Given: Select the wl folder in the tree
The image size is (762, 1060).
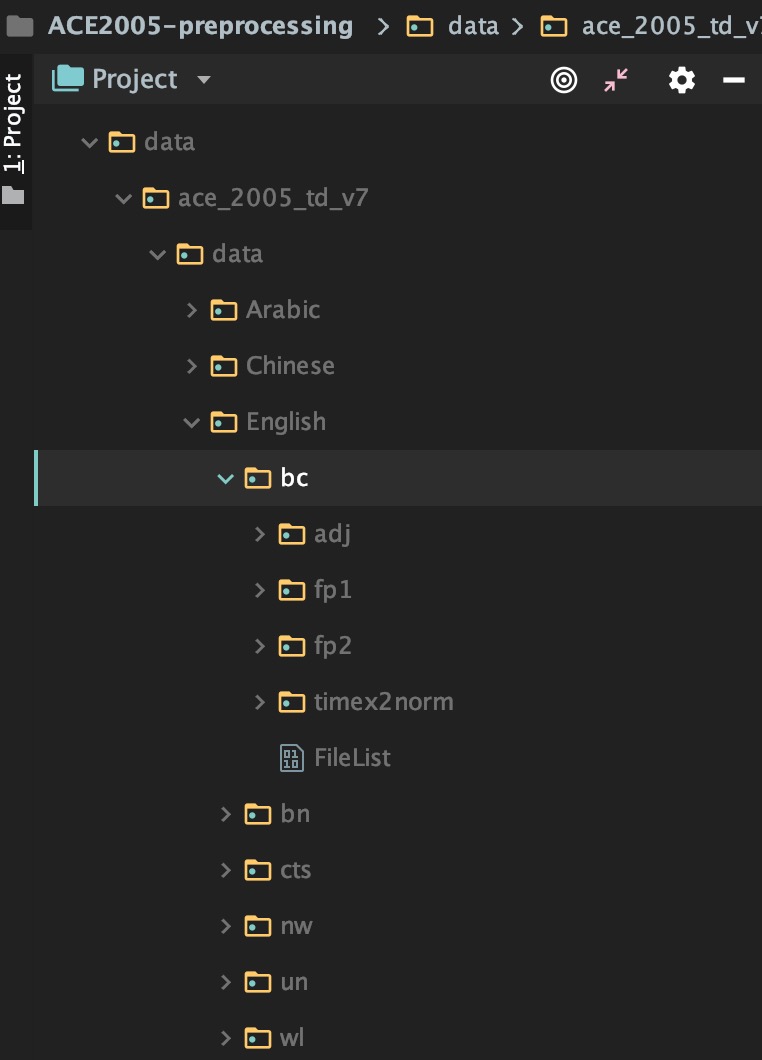Looking at the screenshot, I should [290, 1037].
